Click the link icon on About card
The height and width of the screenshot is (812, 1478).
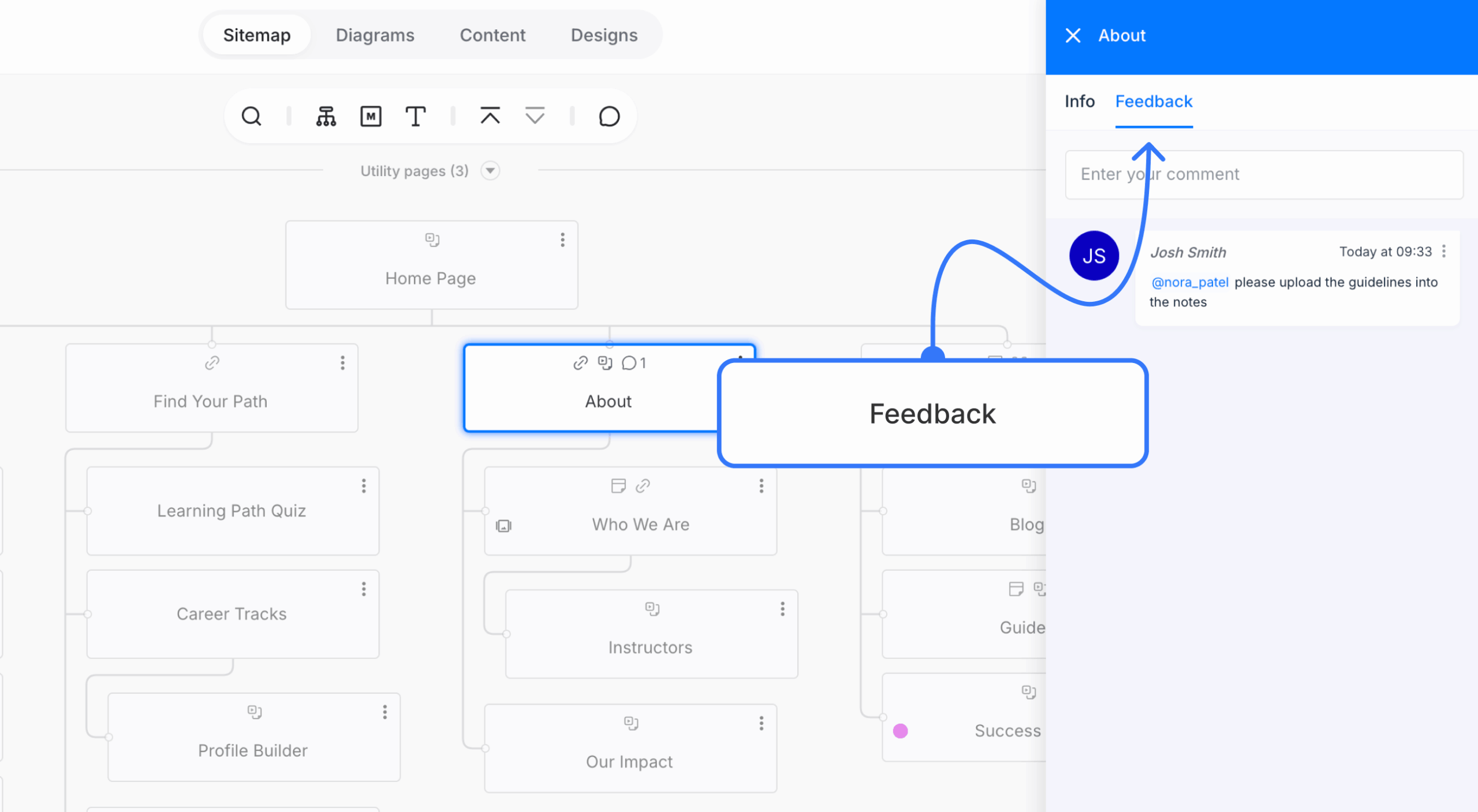click(x=580, y=362)
